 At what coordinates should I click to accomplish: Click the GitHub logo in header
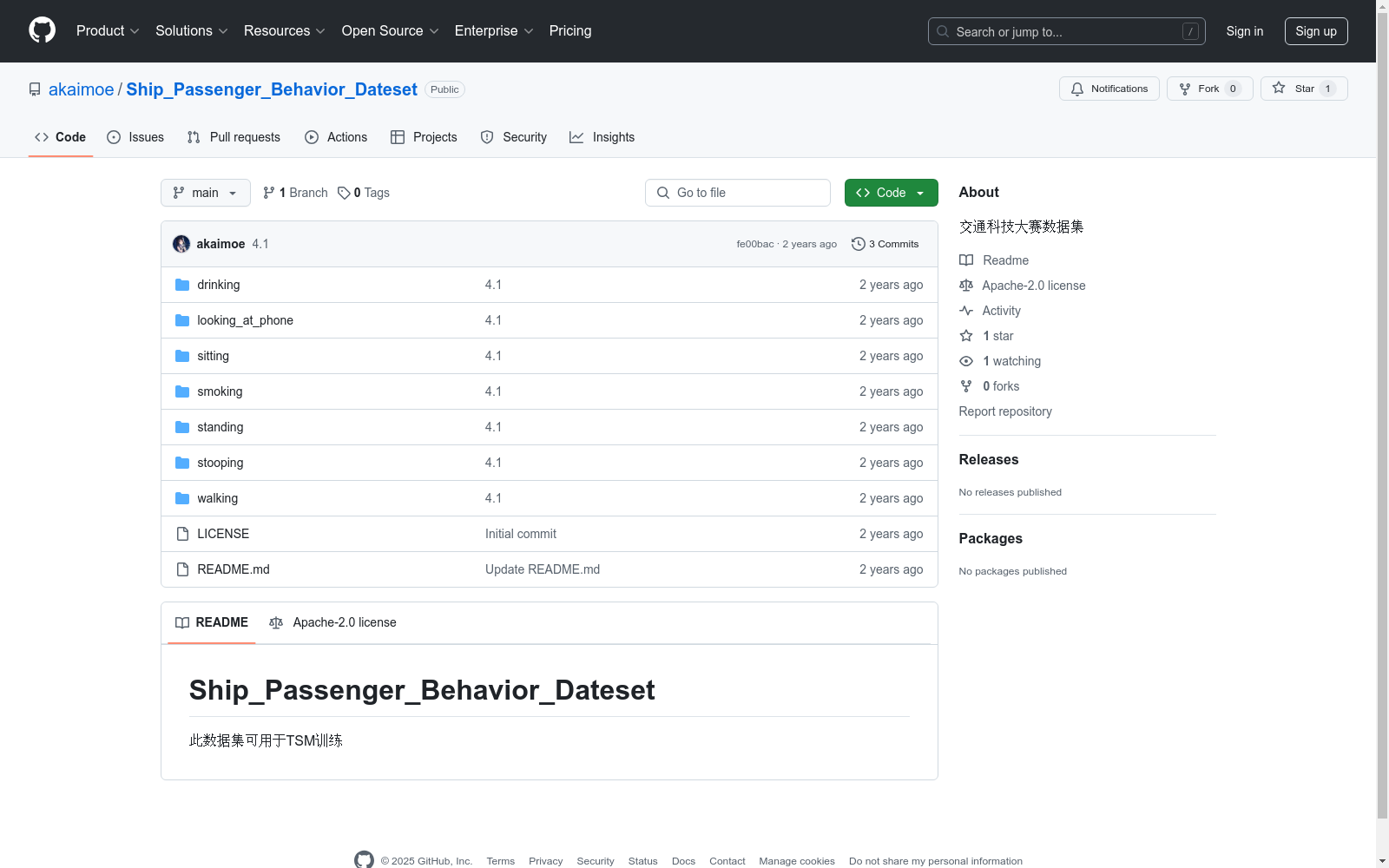coord(42,30)
